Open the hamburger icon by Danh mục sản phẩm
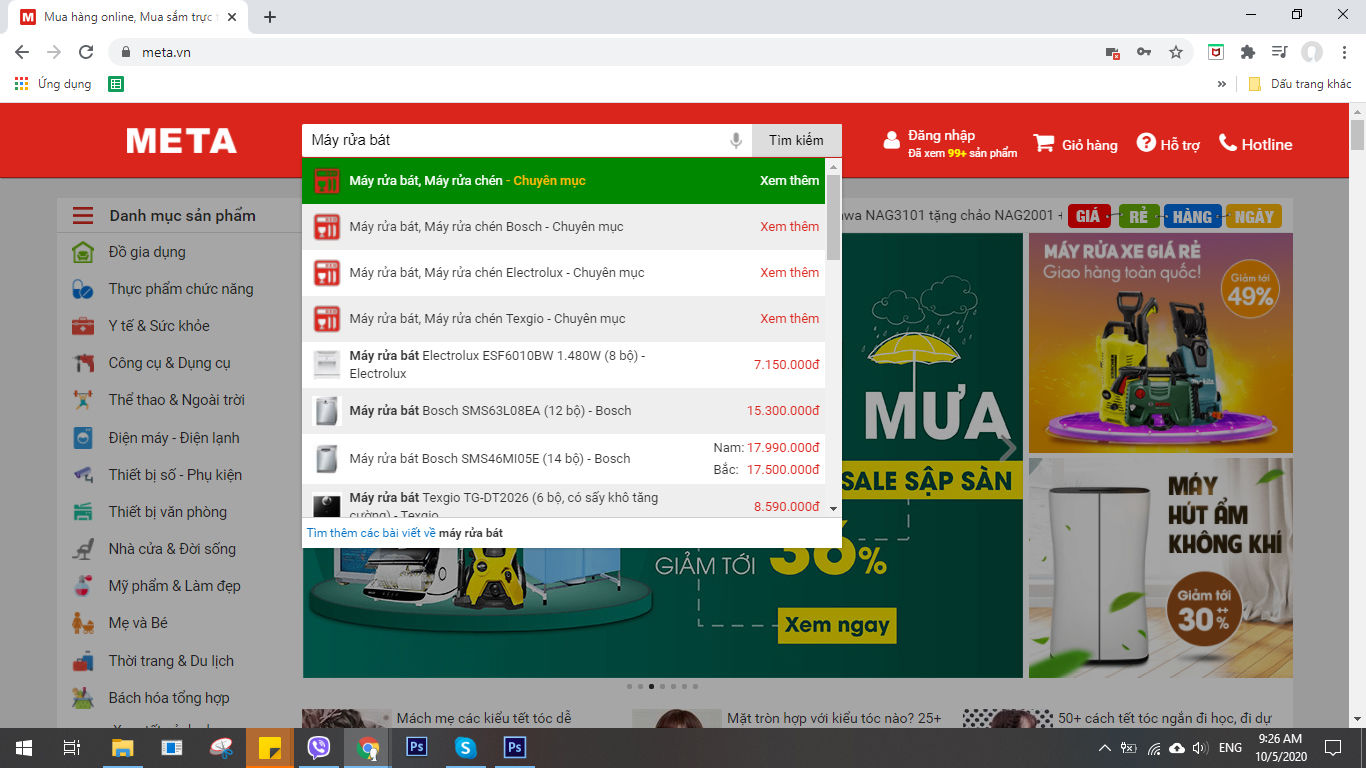1366x768 pixels. coord(83,216)
